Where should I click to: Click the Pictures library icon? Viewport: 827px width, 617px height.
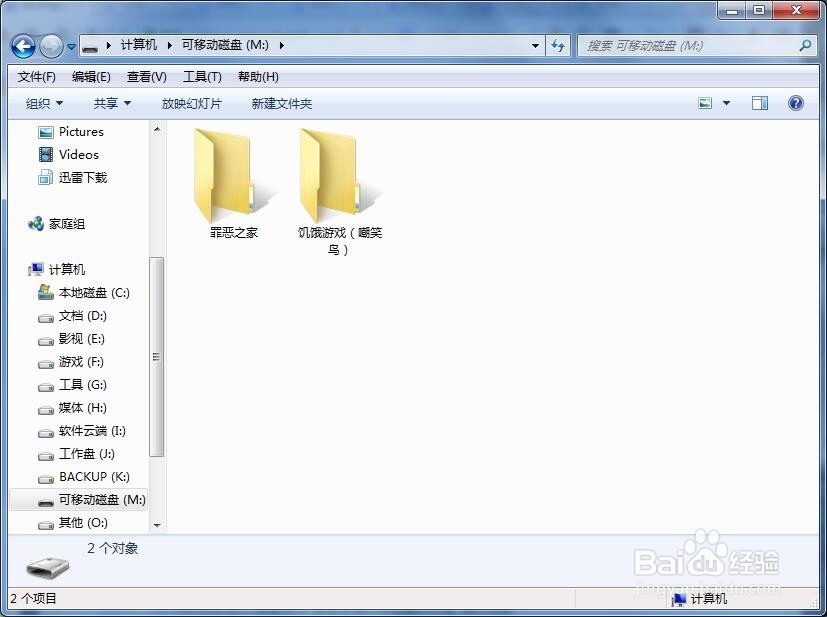[x=46, y=132]
